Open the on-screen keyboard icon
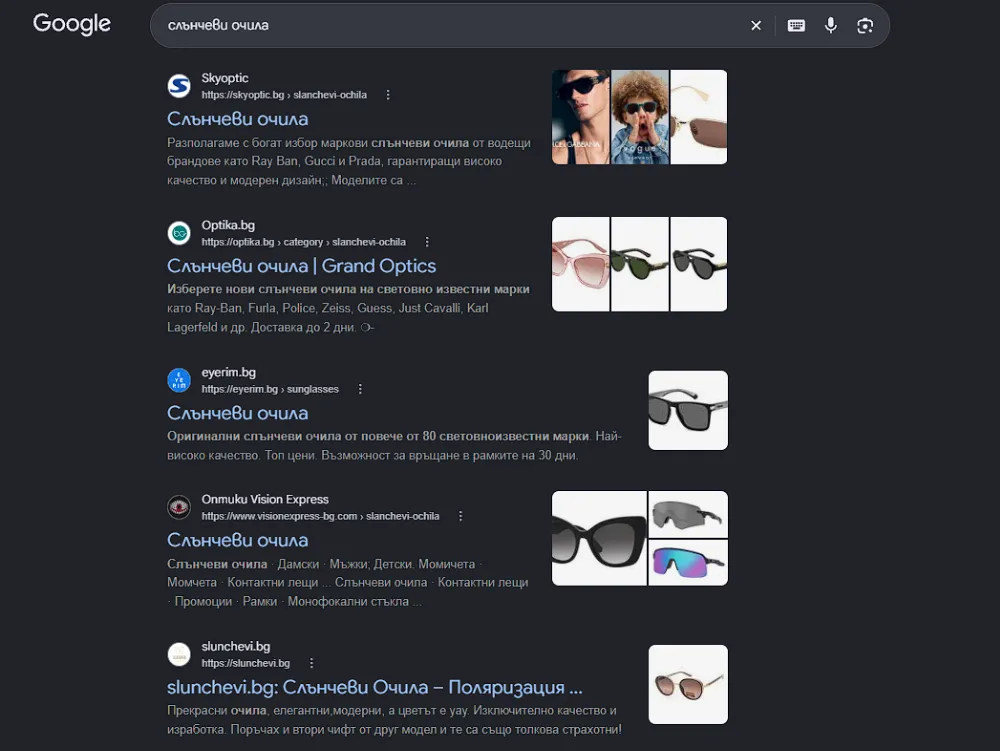The height and width of the screenshot is (751, 1000). click(796, 26)
